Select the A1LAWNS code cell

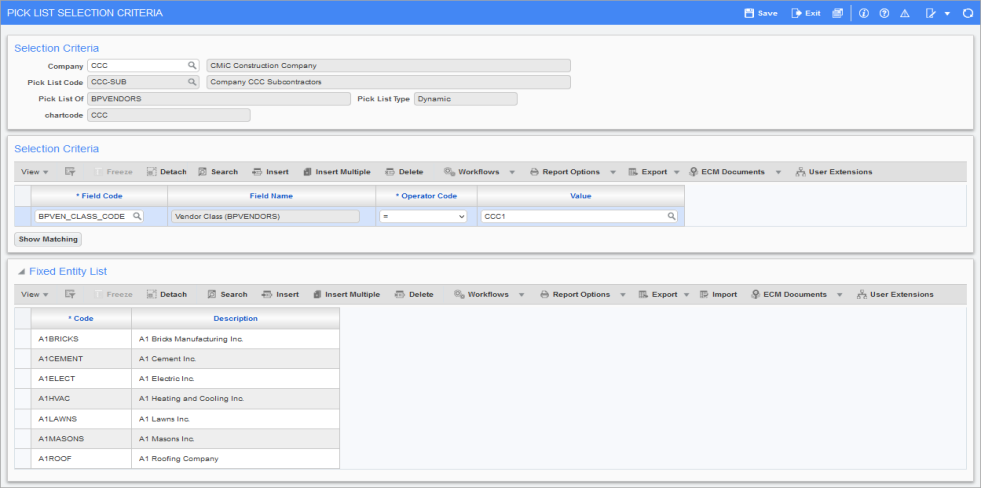81,419
